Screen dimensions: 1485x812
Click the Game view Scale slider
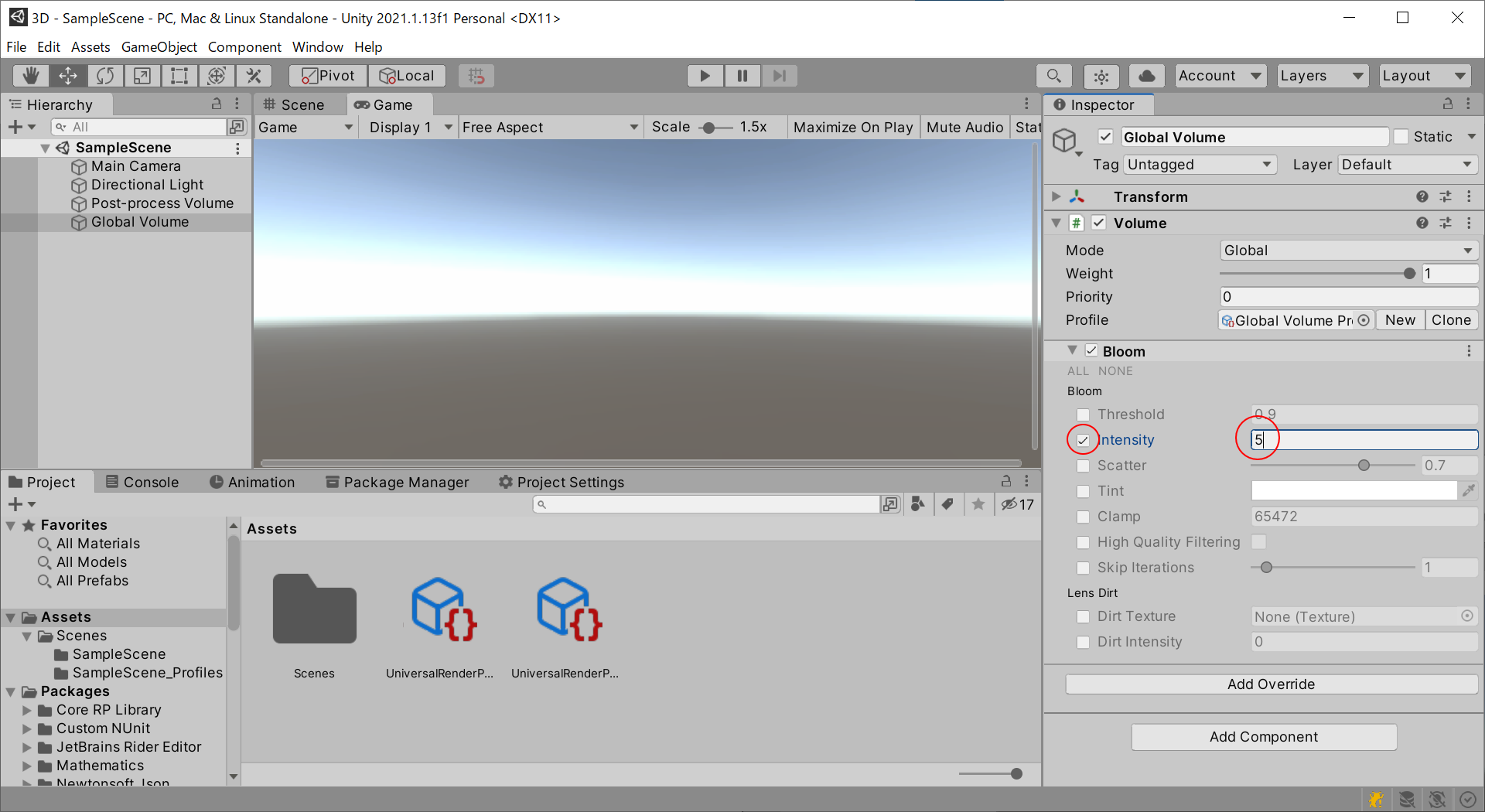715,128
